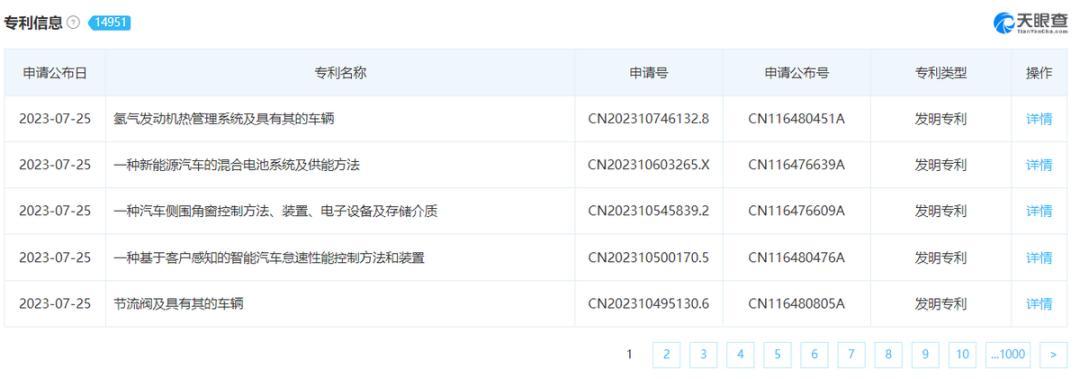Viewport: 1080px width, 379px height.
Task: Go to page 10 of patent list
Action: 962,354
